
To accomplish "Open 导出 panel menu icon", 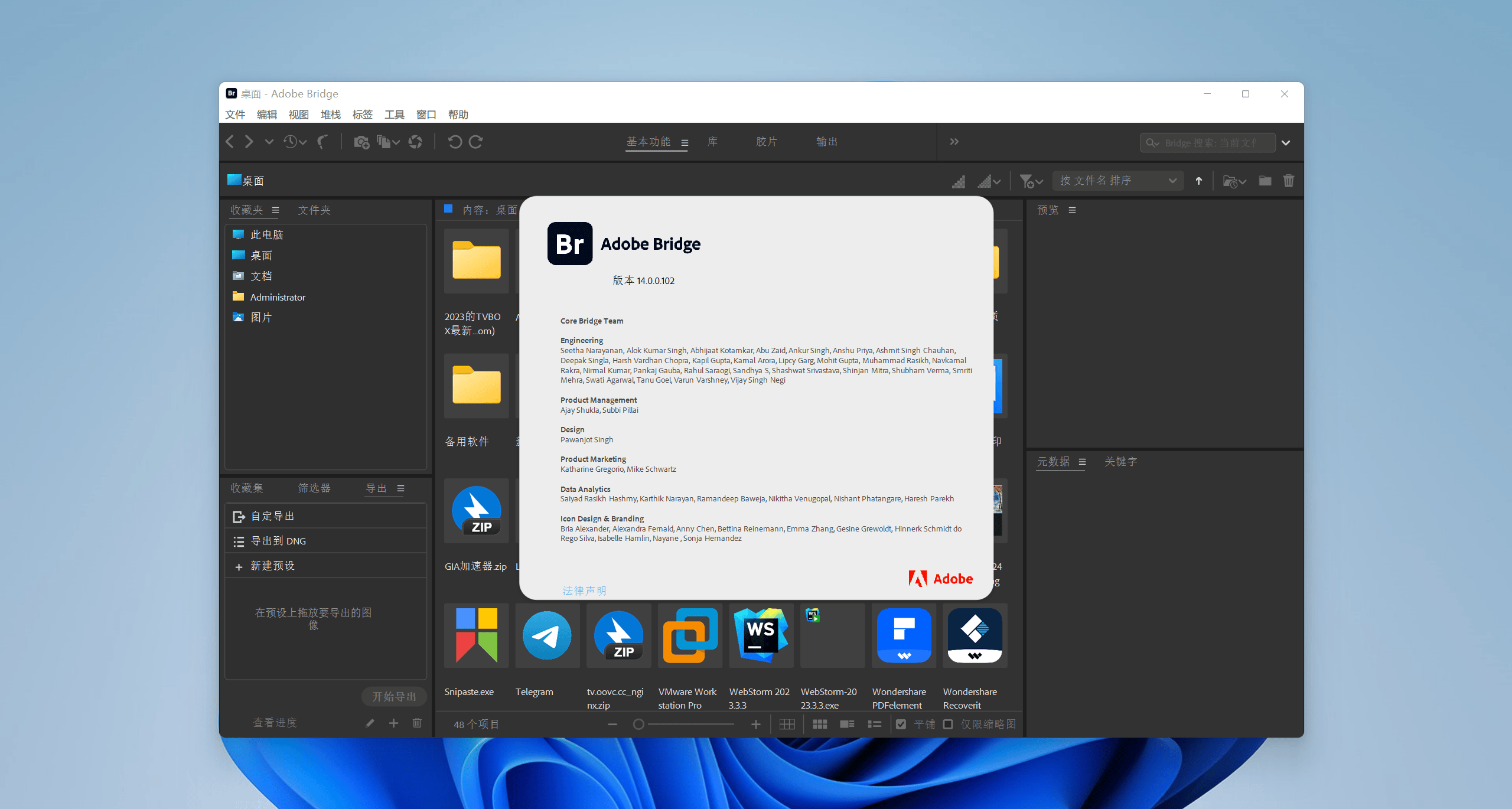I will pyautogui.click(x=400, y=488).
